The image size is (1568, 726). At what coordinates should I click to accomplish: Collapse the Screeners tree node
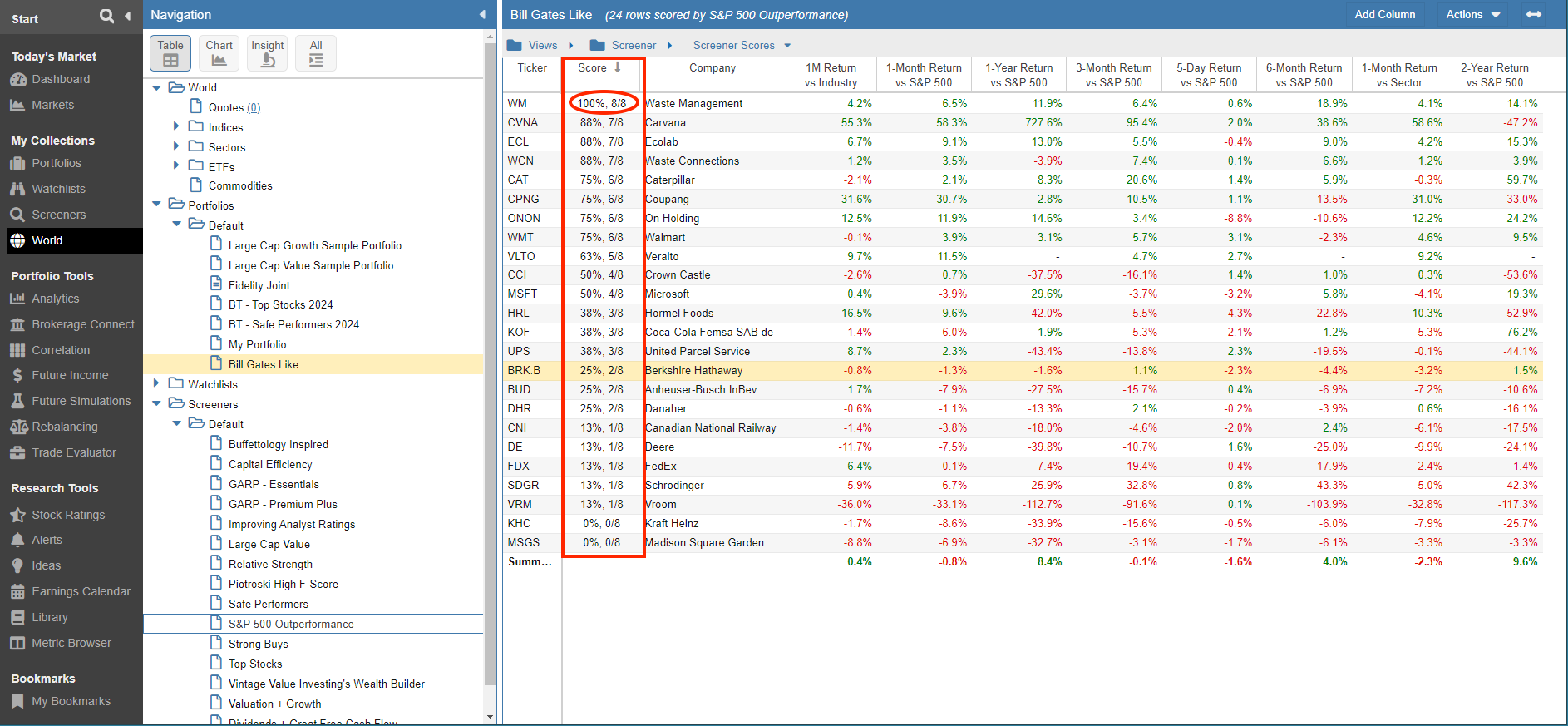156,403
